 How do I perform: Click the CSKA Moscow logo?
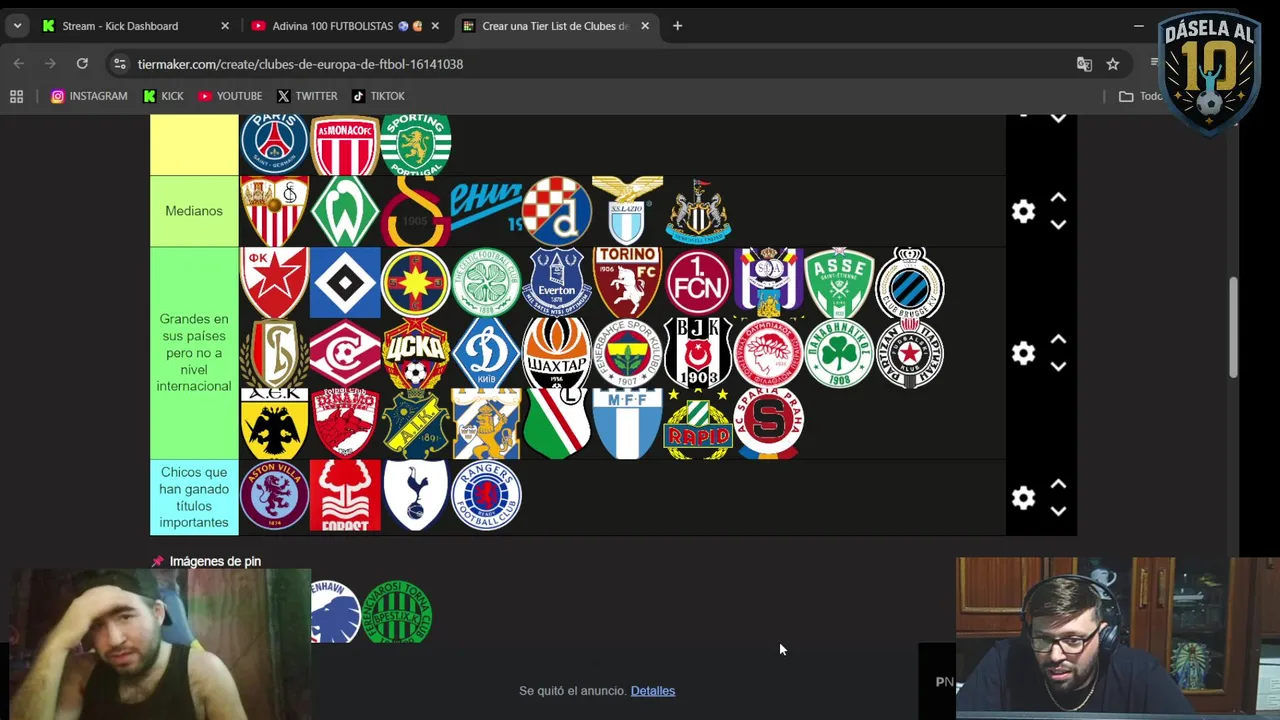pos(416,353)
